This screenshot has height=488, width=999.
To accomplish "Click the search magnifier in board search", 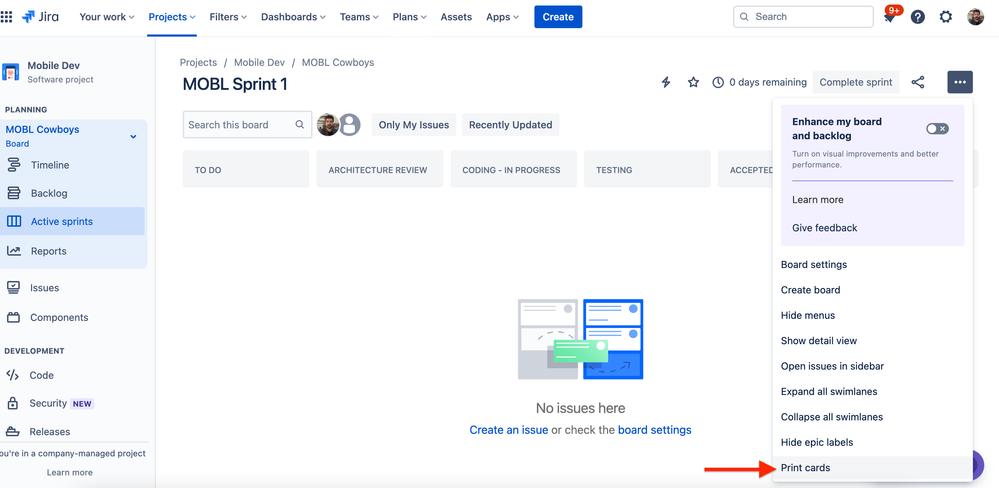I will click(299, 125).
